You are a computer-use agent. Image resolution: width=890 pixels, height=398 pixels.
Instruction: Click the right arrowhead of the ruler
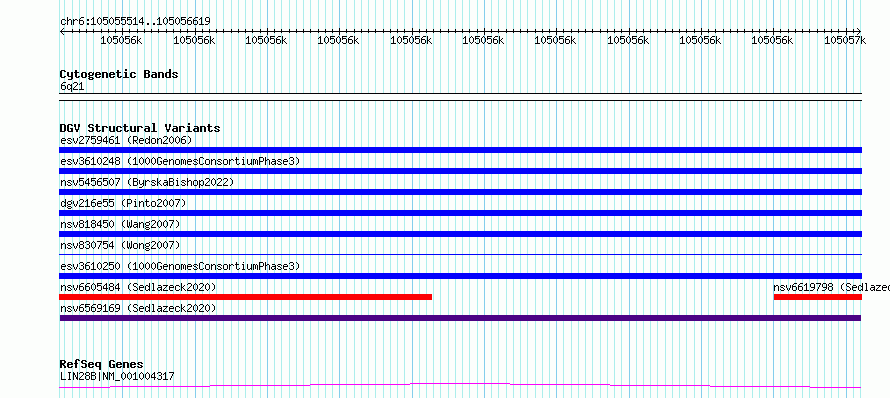click(859, 31)
